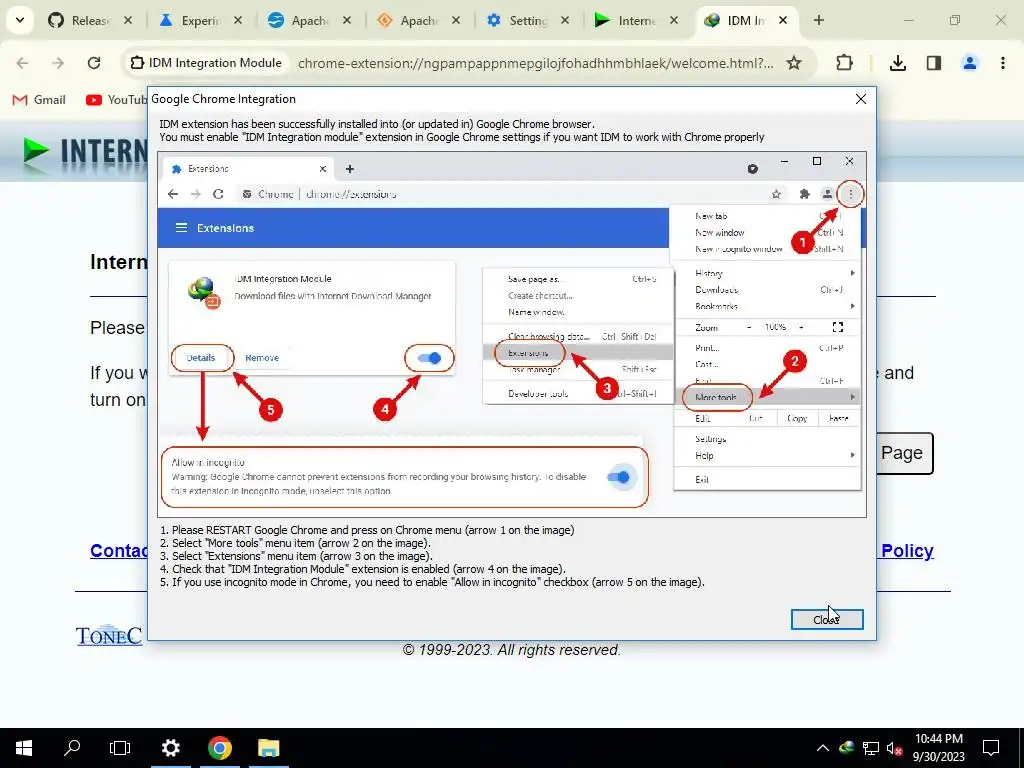Click the address bar URL
This screenshot has width=1024, height=768.
point(536,63)
